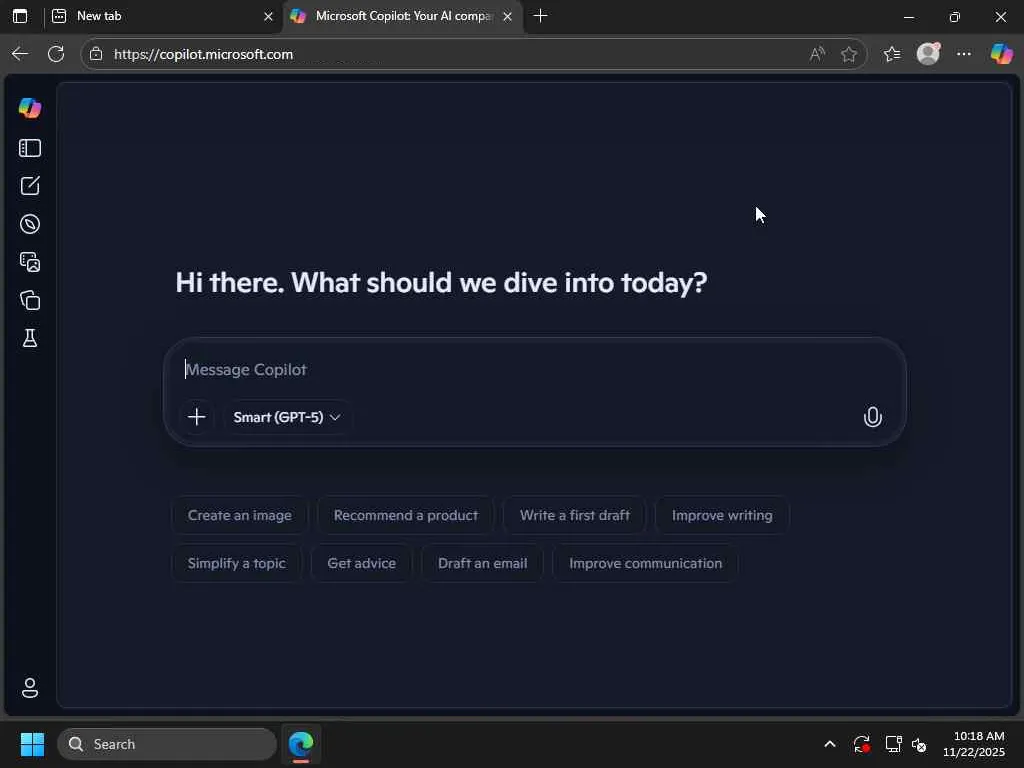Close the New tab browser tab
Image resolution: width=1024 pixels, height=768 pixels.
[x=268, y=16]
